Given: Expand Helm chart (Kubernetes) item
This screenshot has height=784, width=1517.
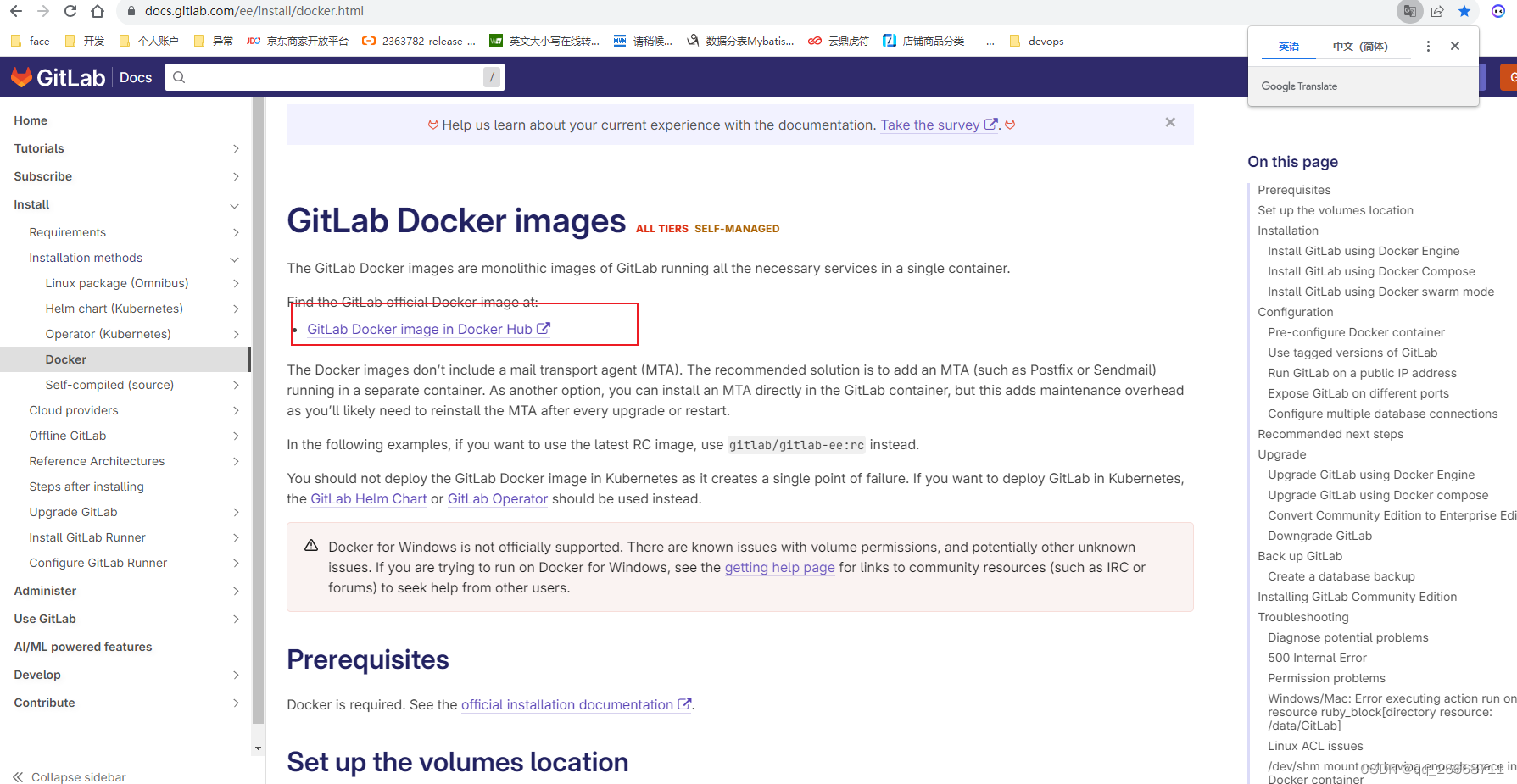Looking at the screenshot, I should (236, 309).
